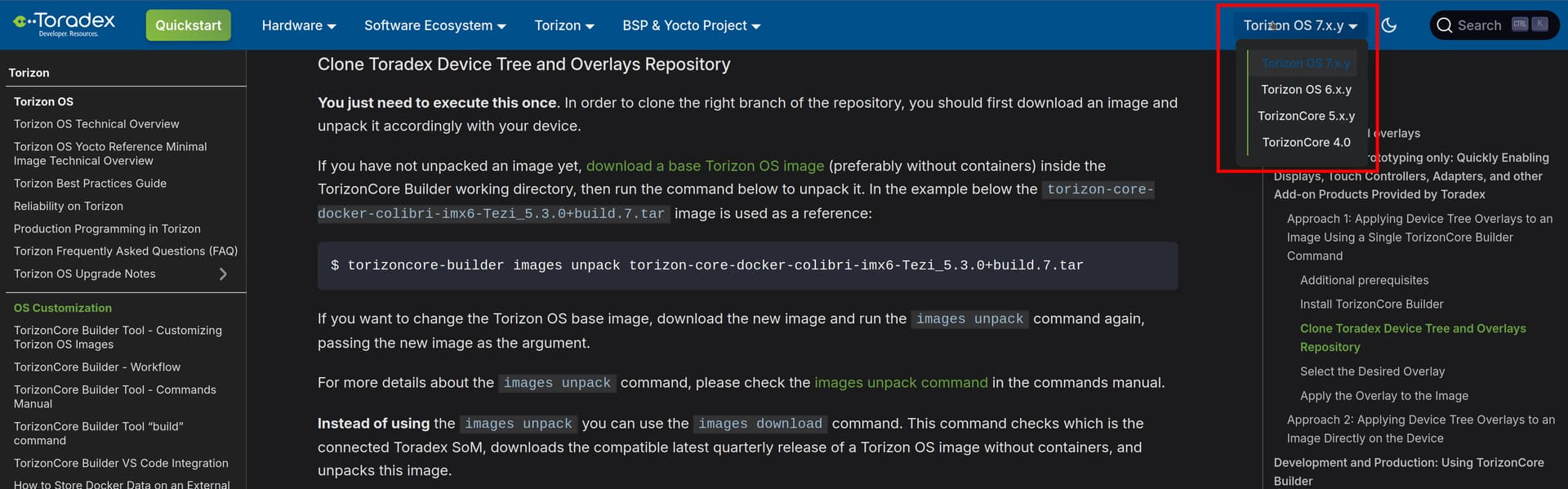Select Torizon OS 7.x.y version option
Screen dimensions: 1568x489
coord(1306,63)
